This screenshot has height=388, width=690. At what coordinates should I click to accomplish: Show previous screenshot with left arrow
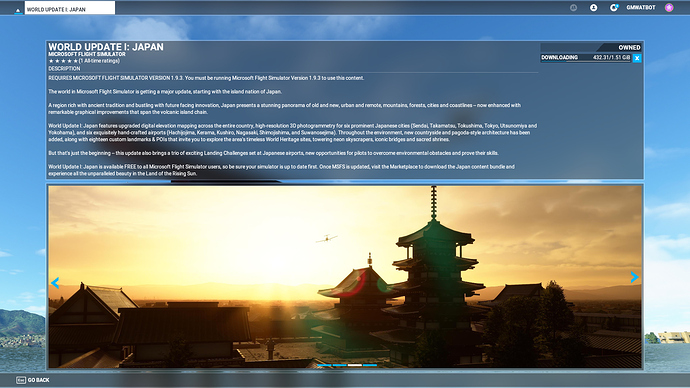[x=55, y=282]
